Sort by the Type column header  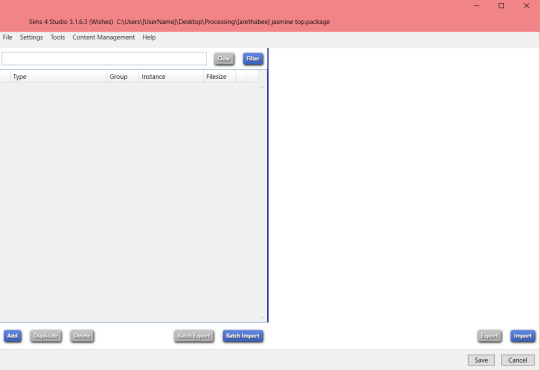(58, 76)
